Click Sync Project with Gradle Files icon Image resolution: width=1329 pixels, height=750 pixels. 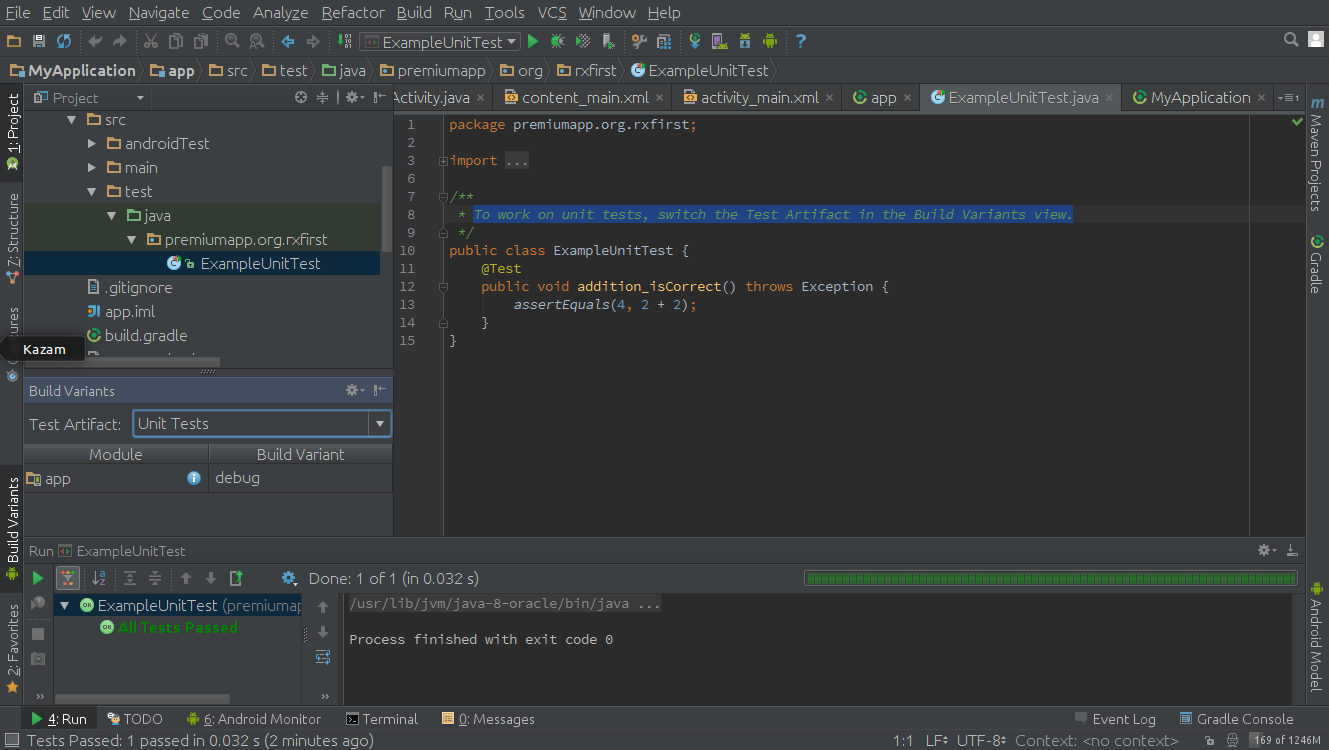tap(695, 41)
